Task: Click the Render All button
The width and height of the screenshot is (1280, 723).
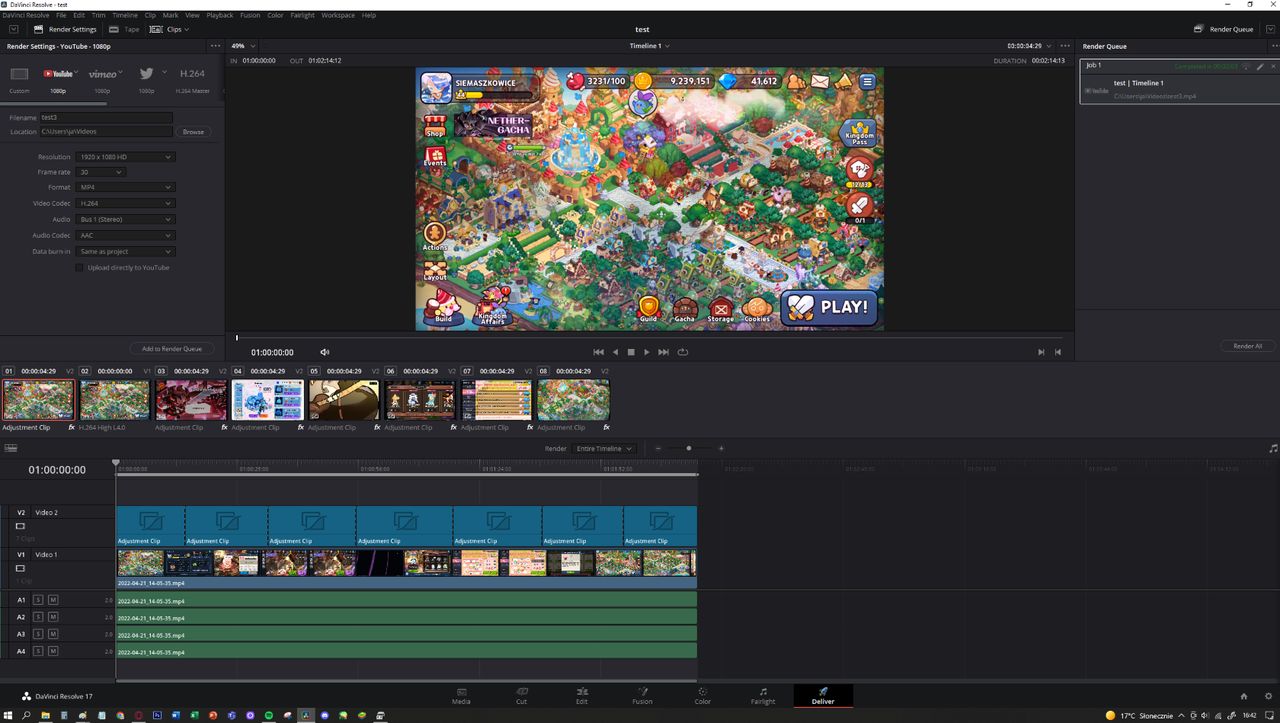Action: click(1247, 346)
